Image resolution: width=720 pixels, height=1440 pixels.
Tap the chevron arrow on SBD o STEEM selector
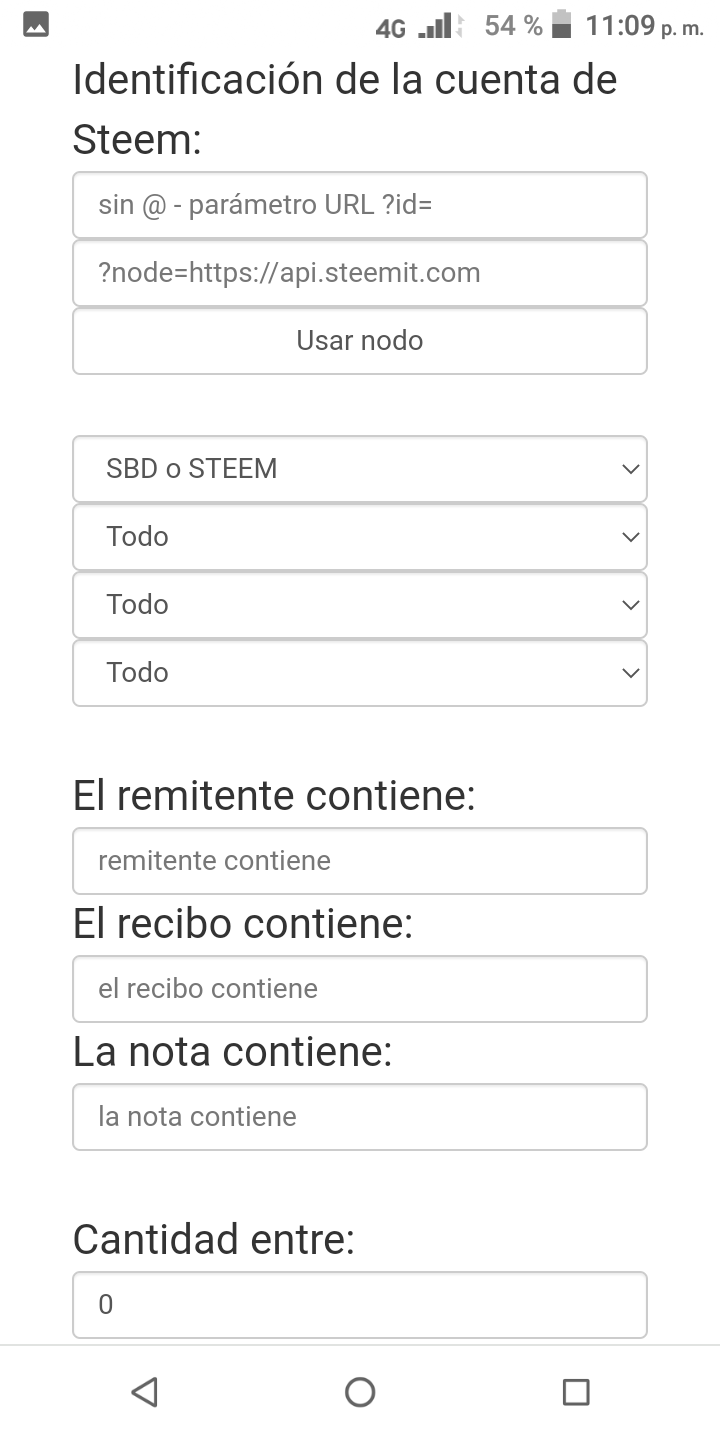coord(630,469)
